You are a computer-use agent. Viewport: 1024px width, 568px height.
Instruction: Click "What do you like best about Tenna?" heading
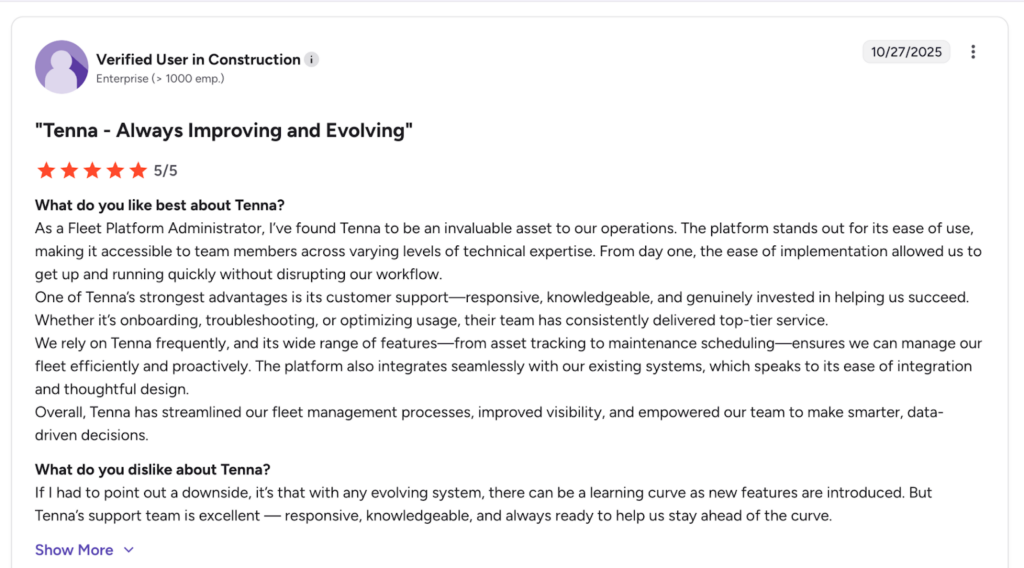tap(160, 206)
